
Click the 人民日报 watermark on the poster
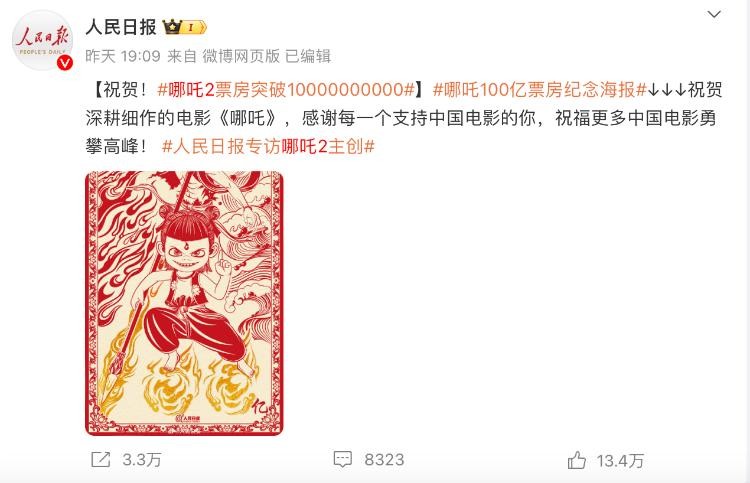point(188,418)
